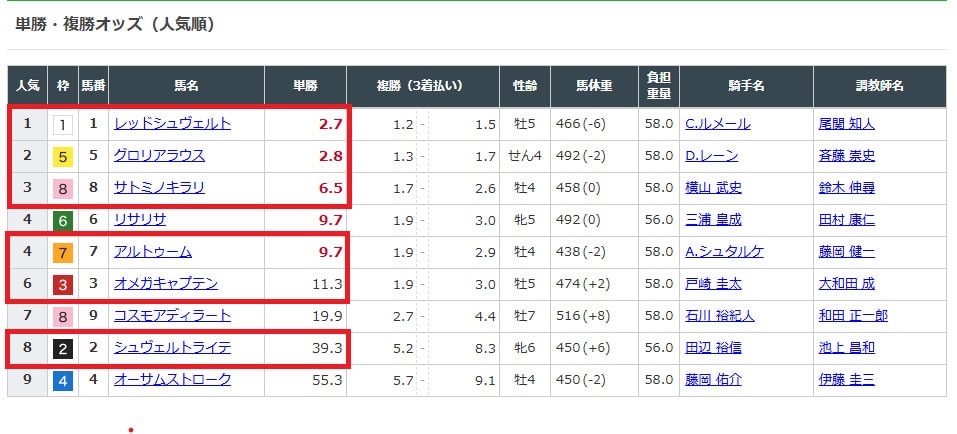Click trainer 和田 正一郎 link
The height and width of the screenshot is (434, 957).
(x=852, y=316)
